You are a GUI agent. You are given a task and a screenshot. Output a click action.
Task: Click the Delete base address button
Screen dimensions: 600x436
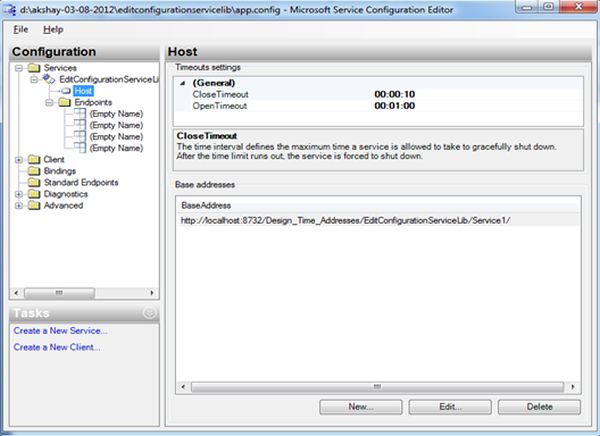(x=539, y=407)
